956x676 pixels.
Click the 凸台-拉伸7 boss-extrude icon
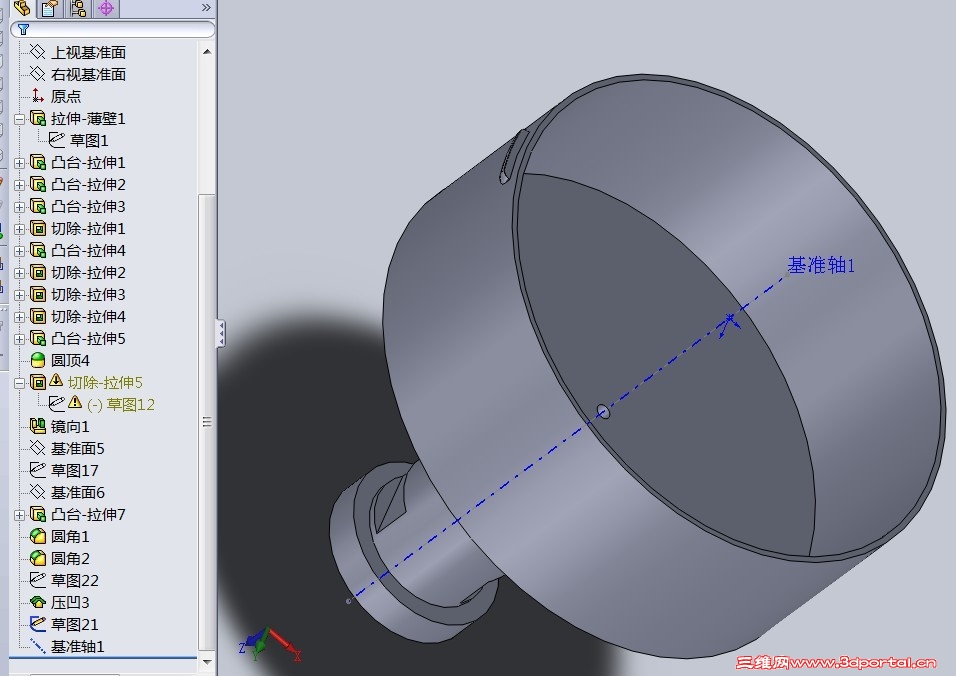point(38,513)
